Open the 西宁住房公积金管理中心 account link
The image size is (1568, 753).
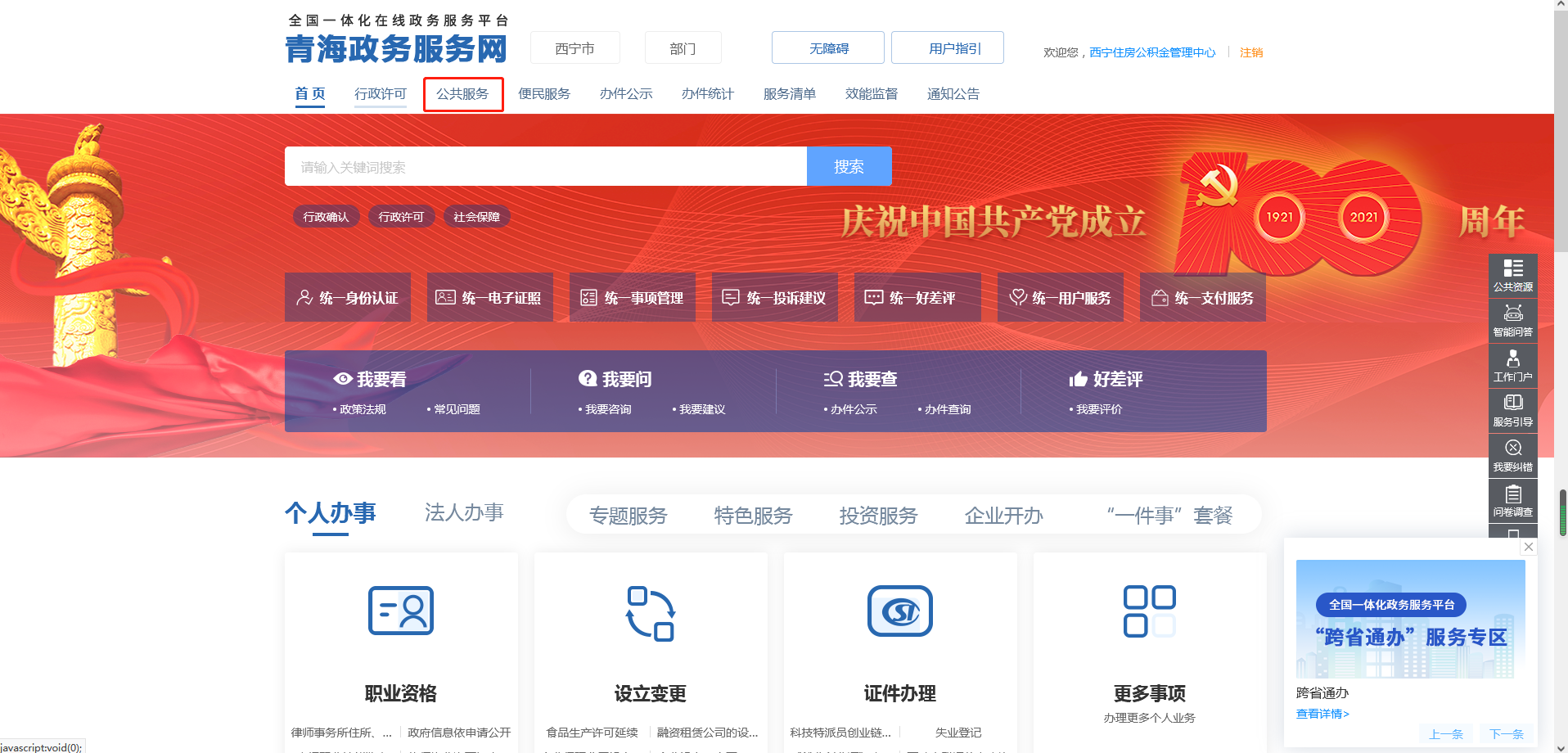pos(1152,52)
